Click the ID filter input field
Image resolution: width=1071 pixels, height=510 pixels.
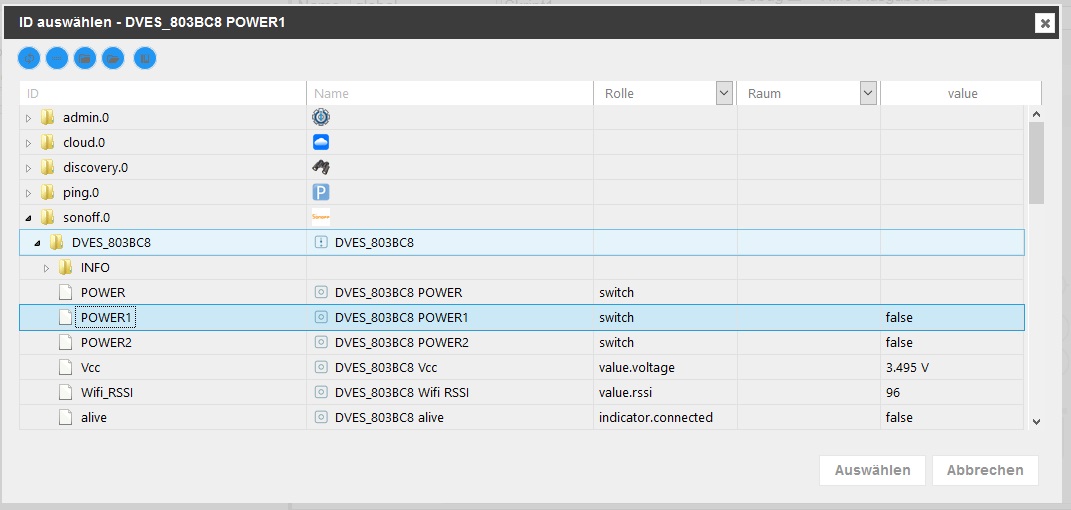[160, 93]
